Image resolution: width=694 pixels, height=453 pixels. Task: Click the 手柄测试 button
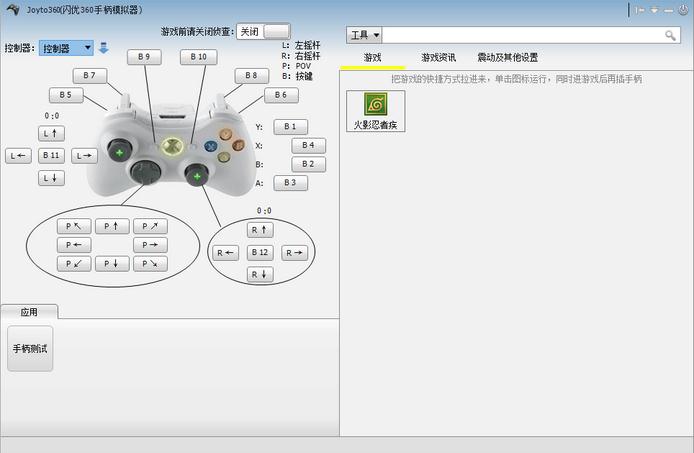pyautogui.click(x=30, y=348)
